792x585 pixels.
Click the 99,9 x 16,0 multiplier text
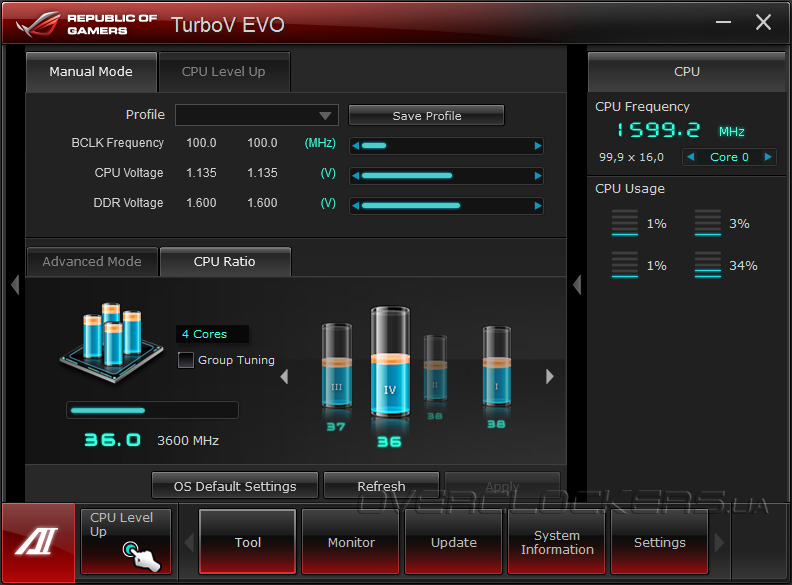pos(631,157)
